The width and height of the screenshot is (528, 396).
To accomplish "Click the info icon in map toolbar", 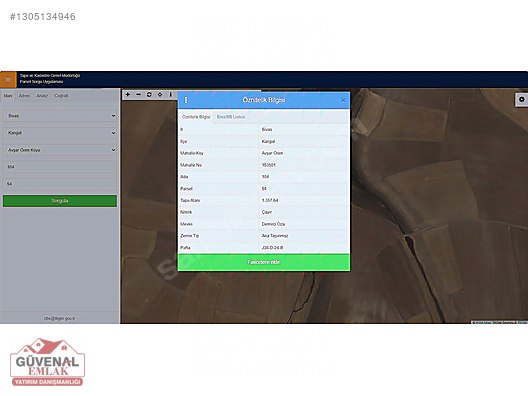I will [x=171, y=95].
